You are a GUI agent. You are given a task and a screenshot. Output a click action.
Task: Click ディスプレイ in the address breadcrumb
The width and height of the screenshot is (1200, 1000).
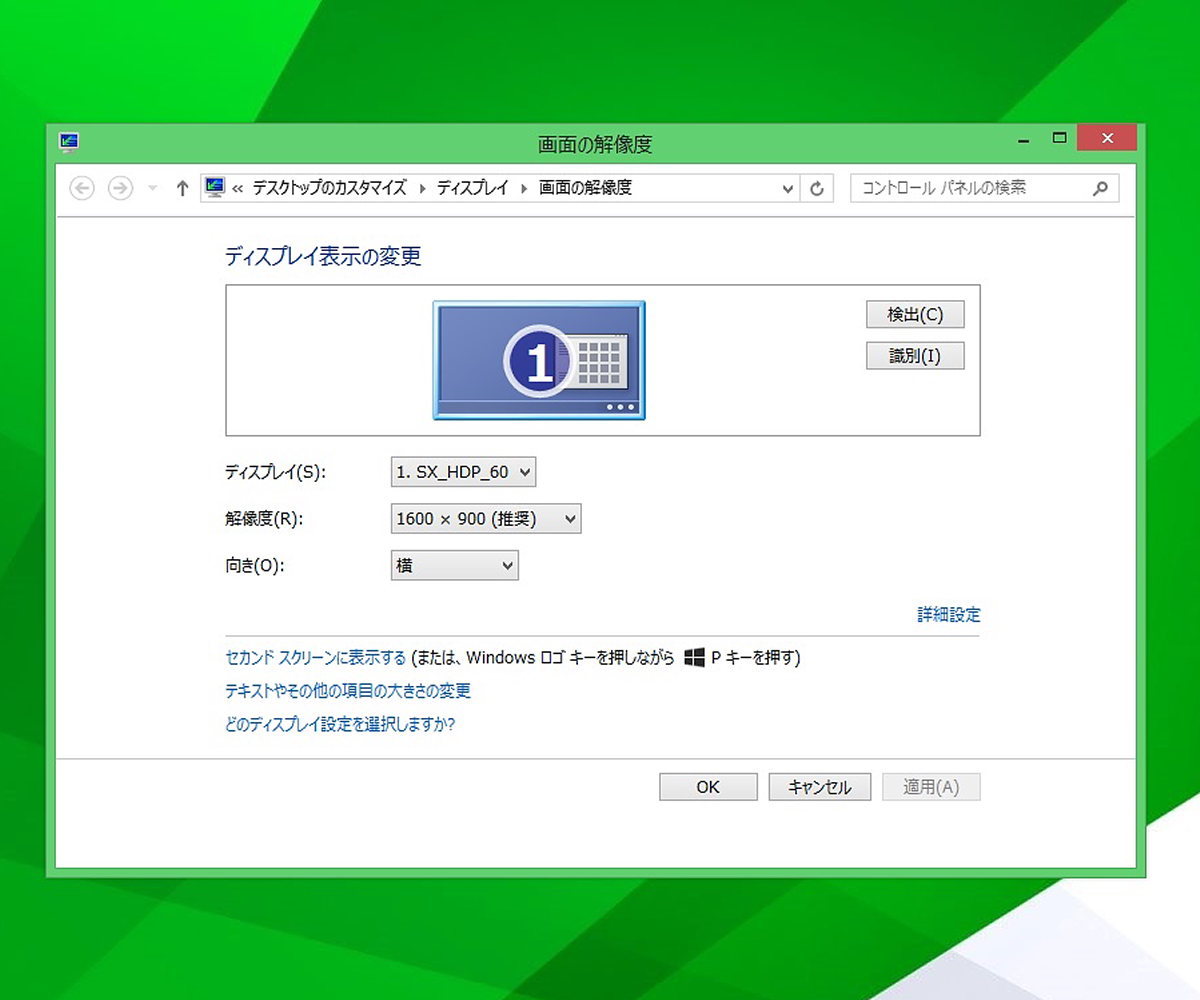coord(473,188)
